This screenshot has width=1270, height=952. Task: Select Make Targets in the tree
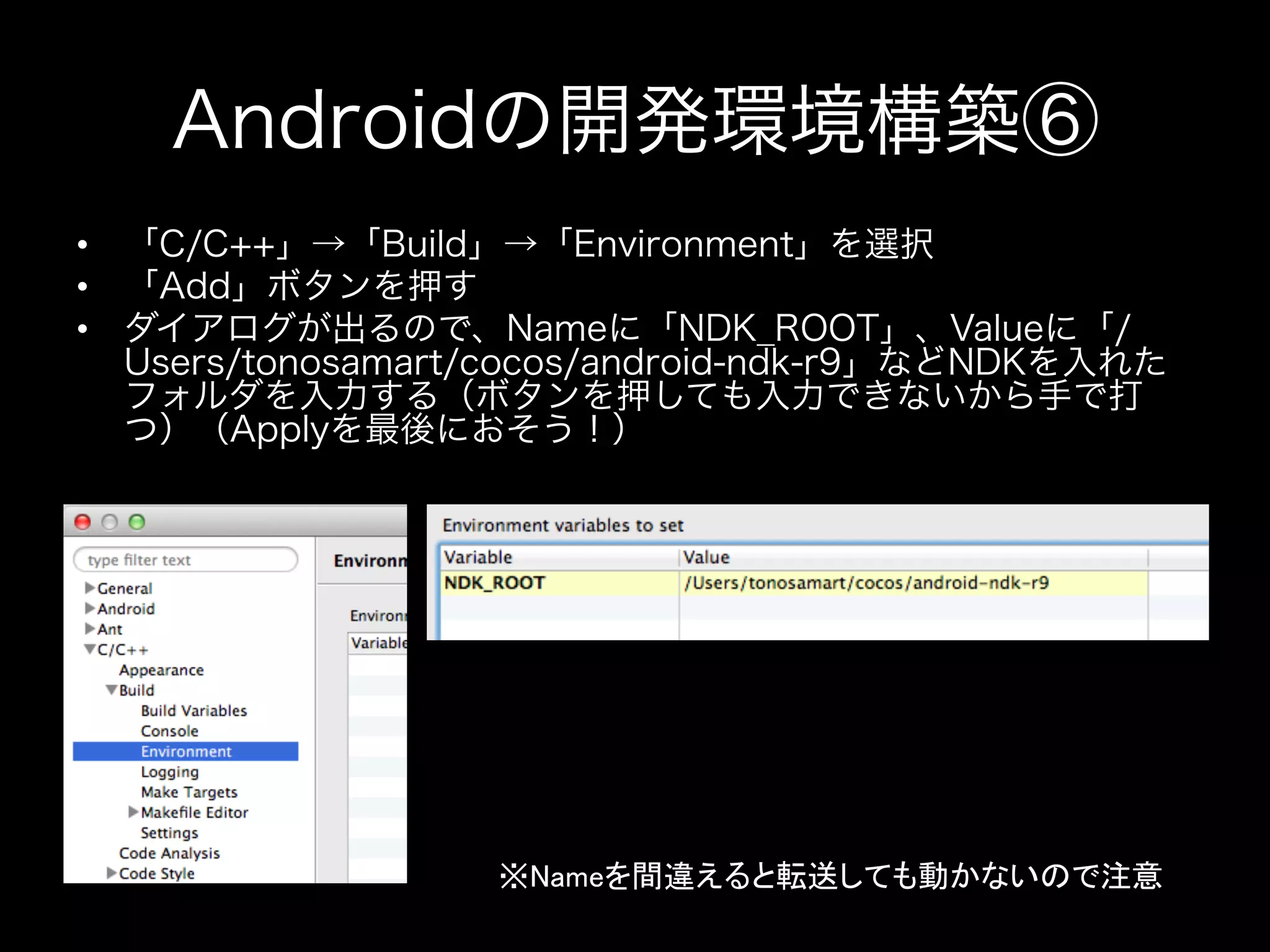click(x=189, y=792)
